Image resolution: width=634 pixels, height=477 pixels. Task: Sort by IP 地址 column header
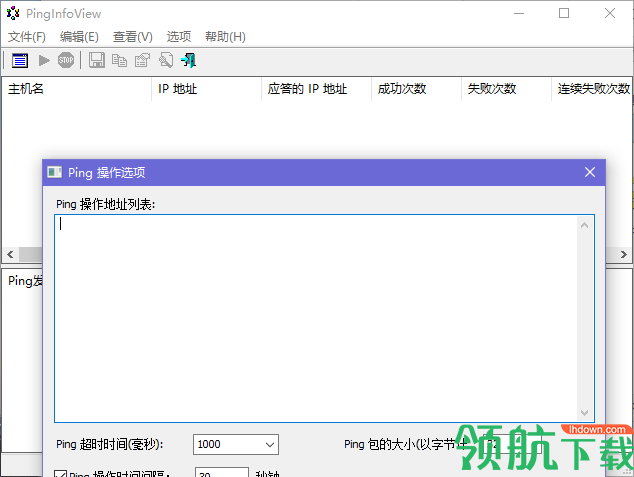(x=207, y=89)
